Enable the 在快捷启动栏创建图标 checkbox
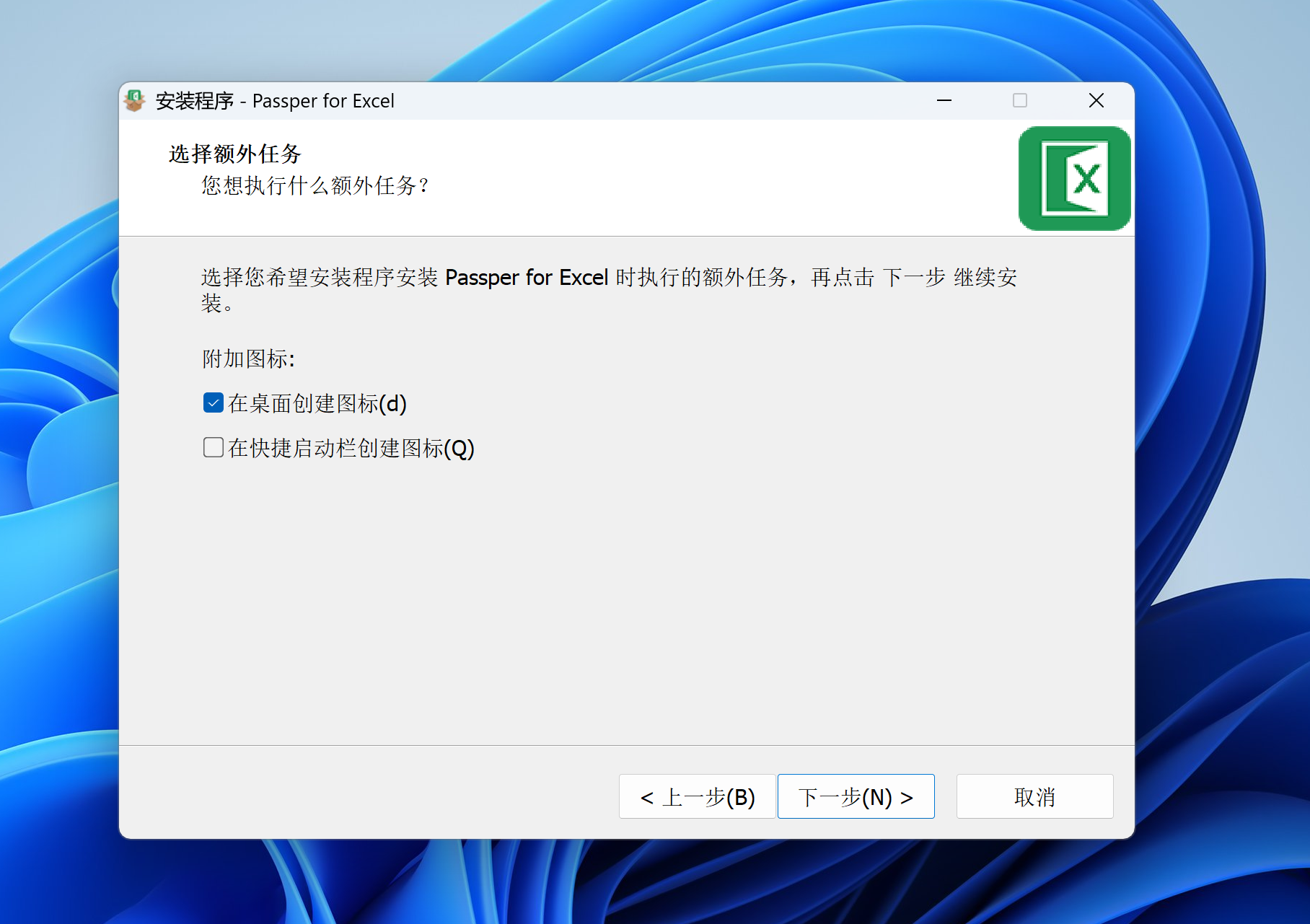This screenshot has width=1310, height=924. click(214, 448)
